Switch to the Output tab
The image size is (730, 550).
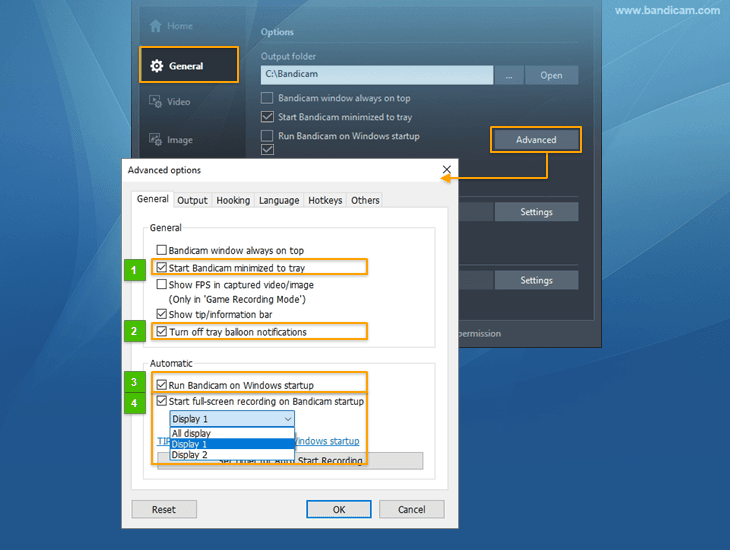point(192,200)
